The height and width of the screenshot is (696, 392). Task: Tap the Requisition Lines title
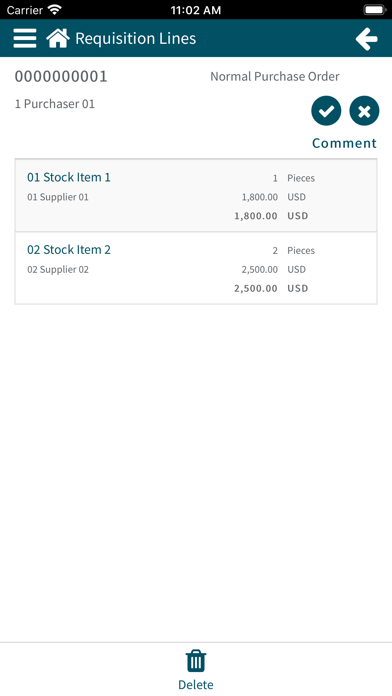click(135, 39)
